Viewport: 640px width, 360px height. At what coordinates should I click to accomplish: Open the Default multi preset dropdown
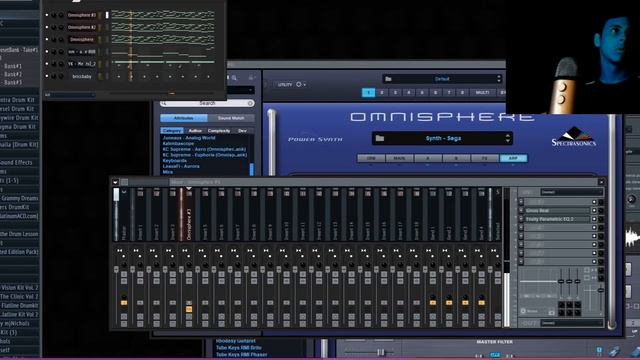442,79
